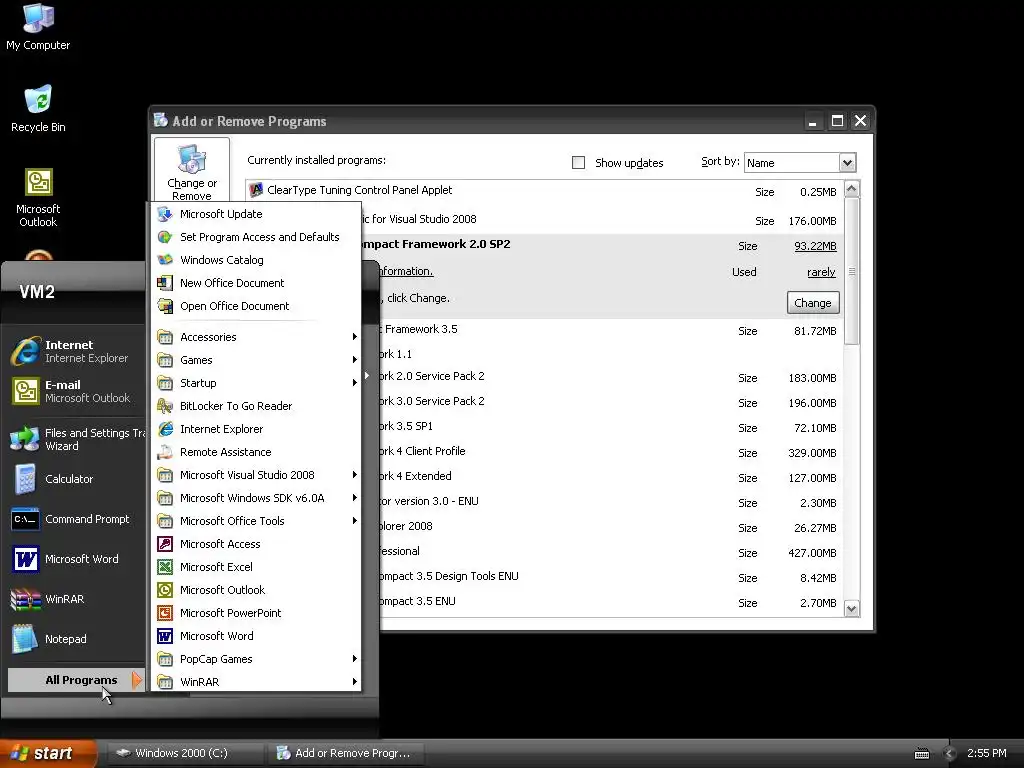Select the 4 Client Profile row
Viewport: 1024px width, 768px height.
tap(545, 453)
